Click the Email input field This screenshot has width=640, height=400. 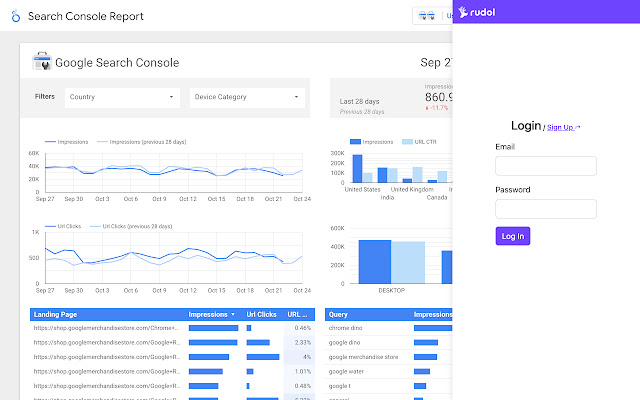click(546, 166)
